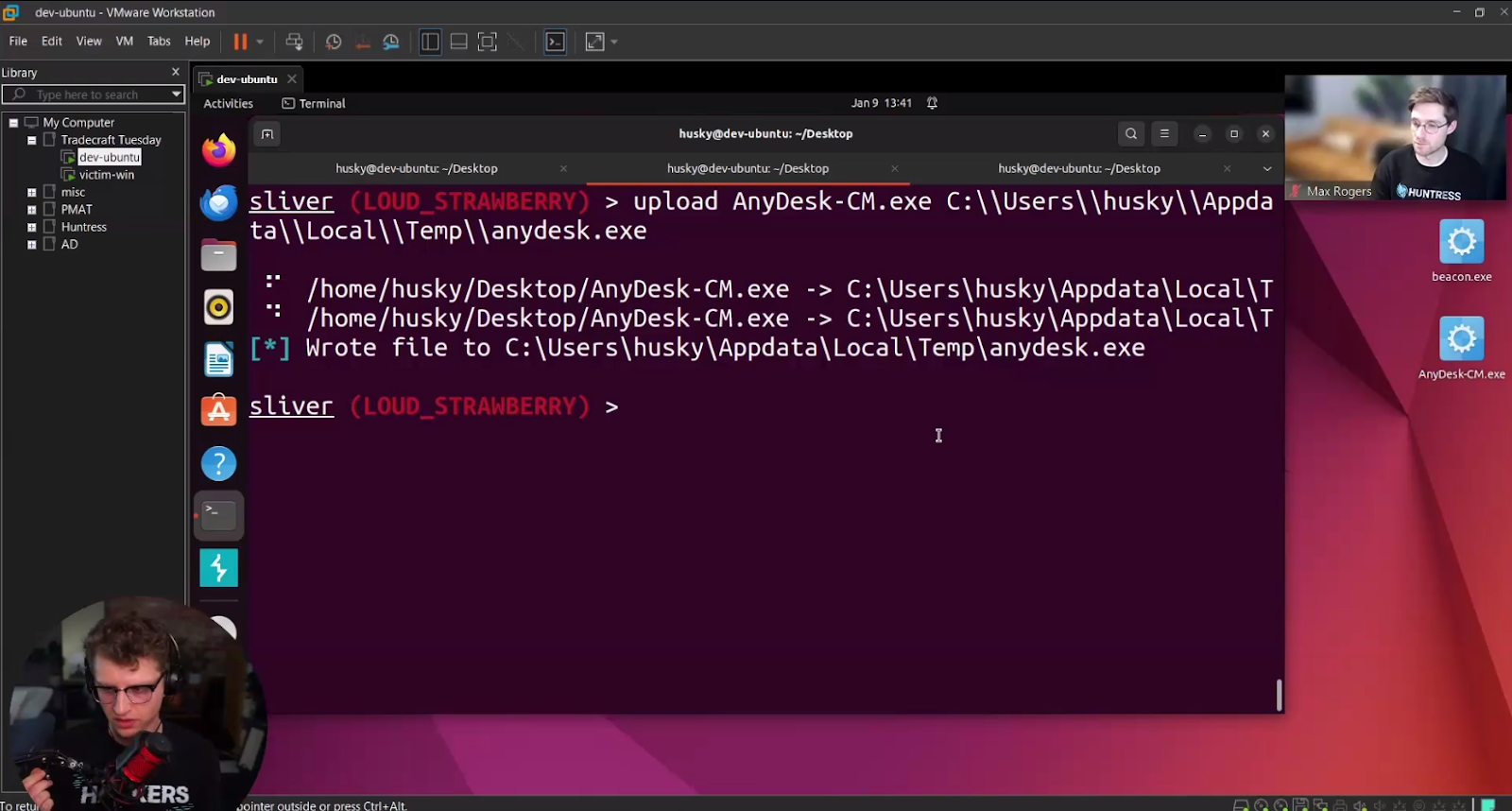Select the AnyDesk-CM.exe desktop icon
Screen dimensions: 1512x811
coord(1462,348)
